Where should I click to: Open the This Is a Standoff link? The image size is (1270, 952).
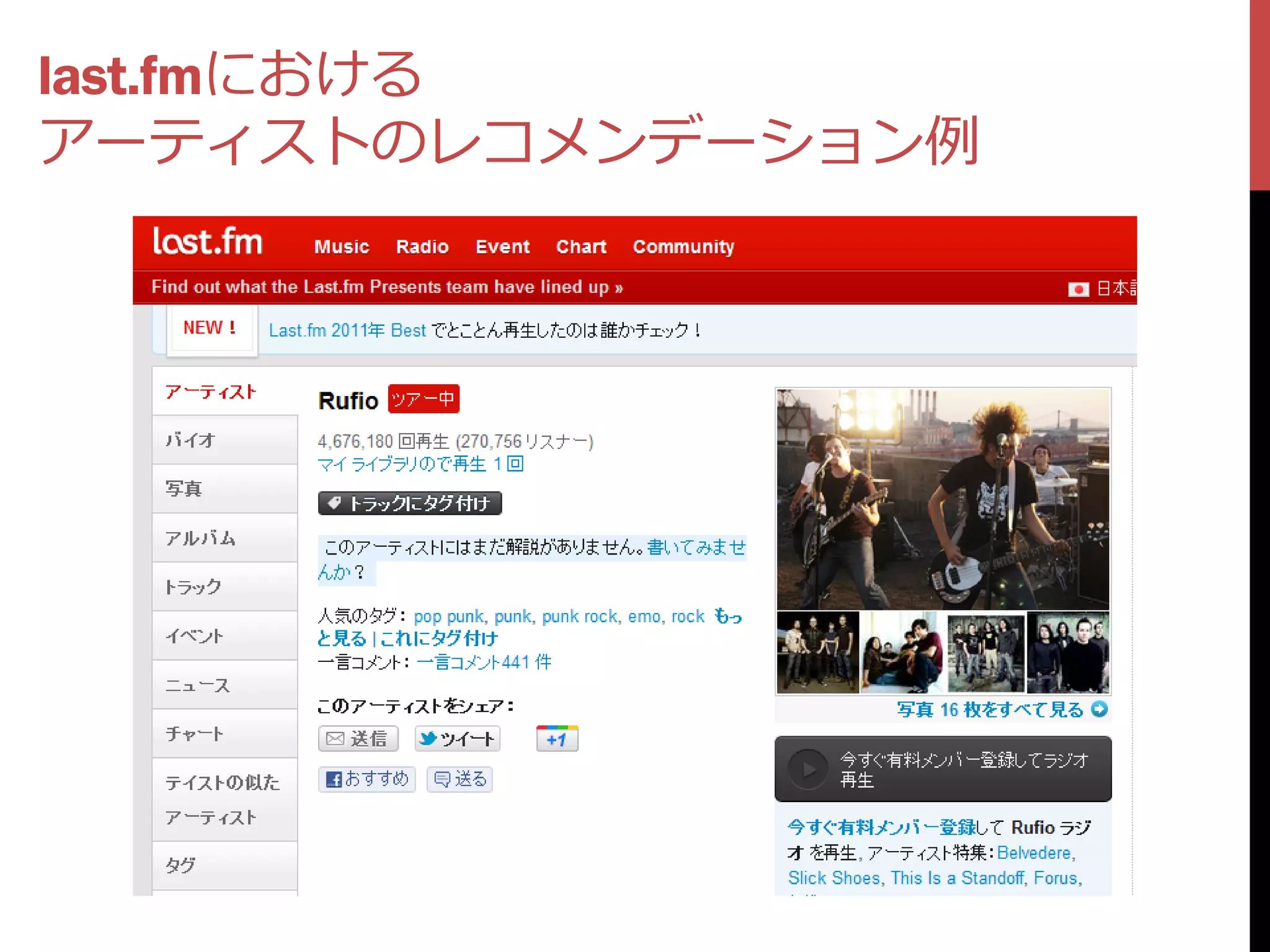coord(957,878)
